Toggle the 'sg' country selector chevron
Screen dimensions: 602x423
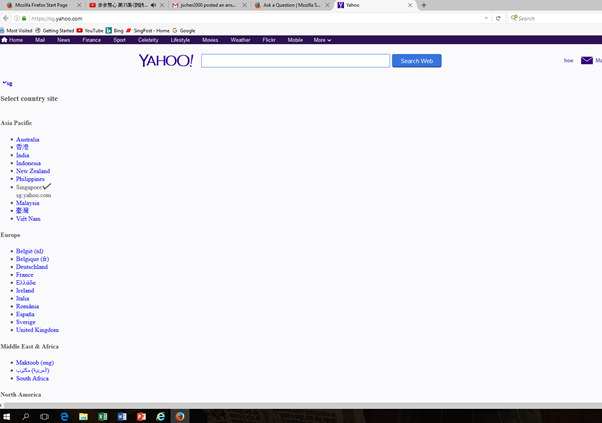[x=7, y=83]
